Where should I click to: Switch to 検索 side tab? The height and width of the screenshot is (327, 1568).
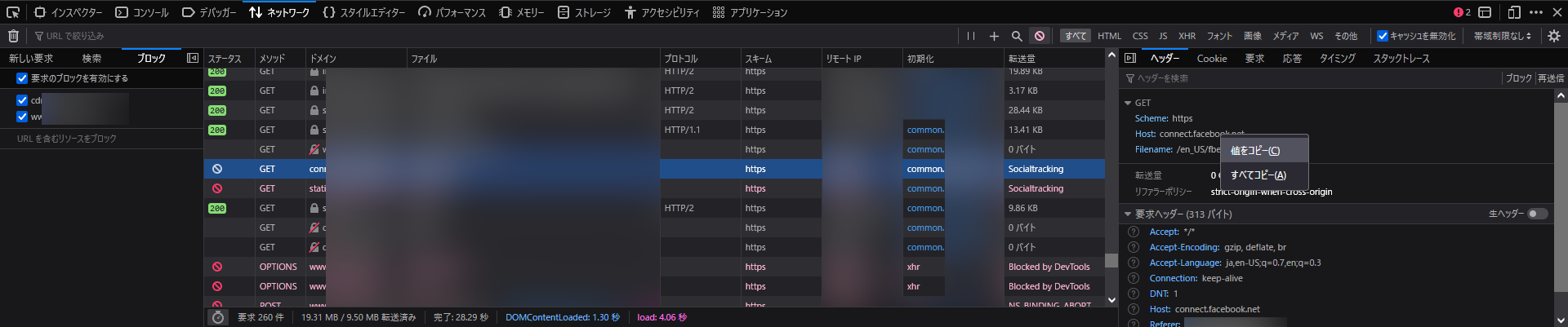91,58
